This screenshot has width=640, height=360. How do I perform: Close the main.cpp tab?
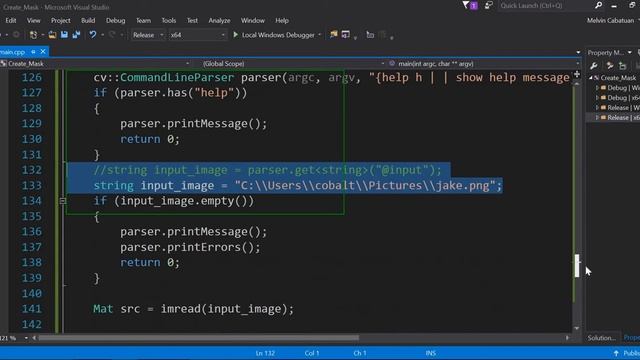tap(43, 52)
